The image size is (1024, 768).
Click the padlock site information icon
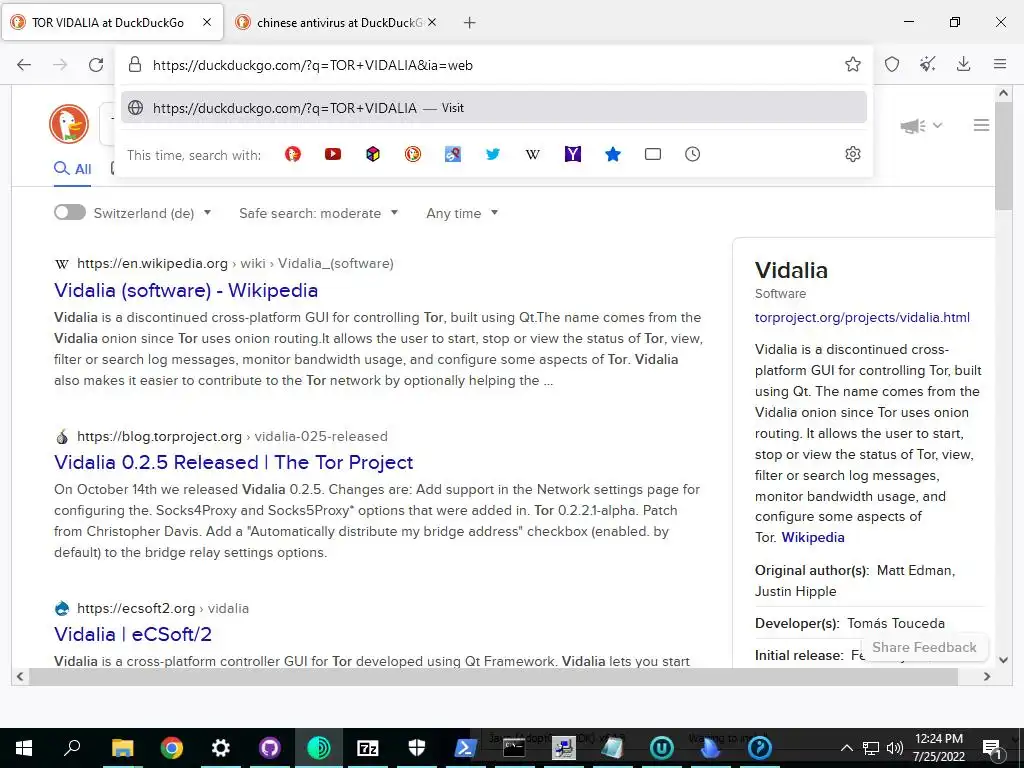[135, 65]
